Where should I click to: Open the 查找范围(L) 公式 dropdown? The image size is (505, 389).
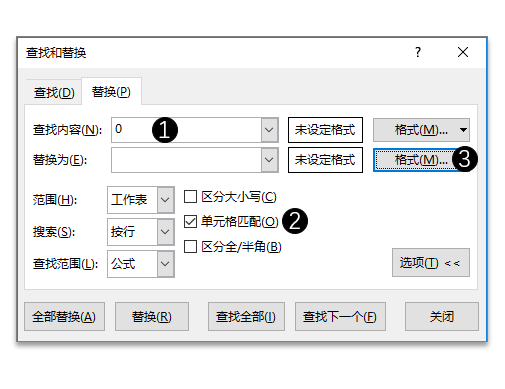[165, 264]
